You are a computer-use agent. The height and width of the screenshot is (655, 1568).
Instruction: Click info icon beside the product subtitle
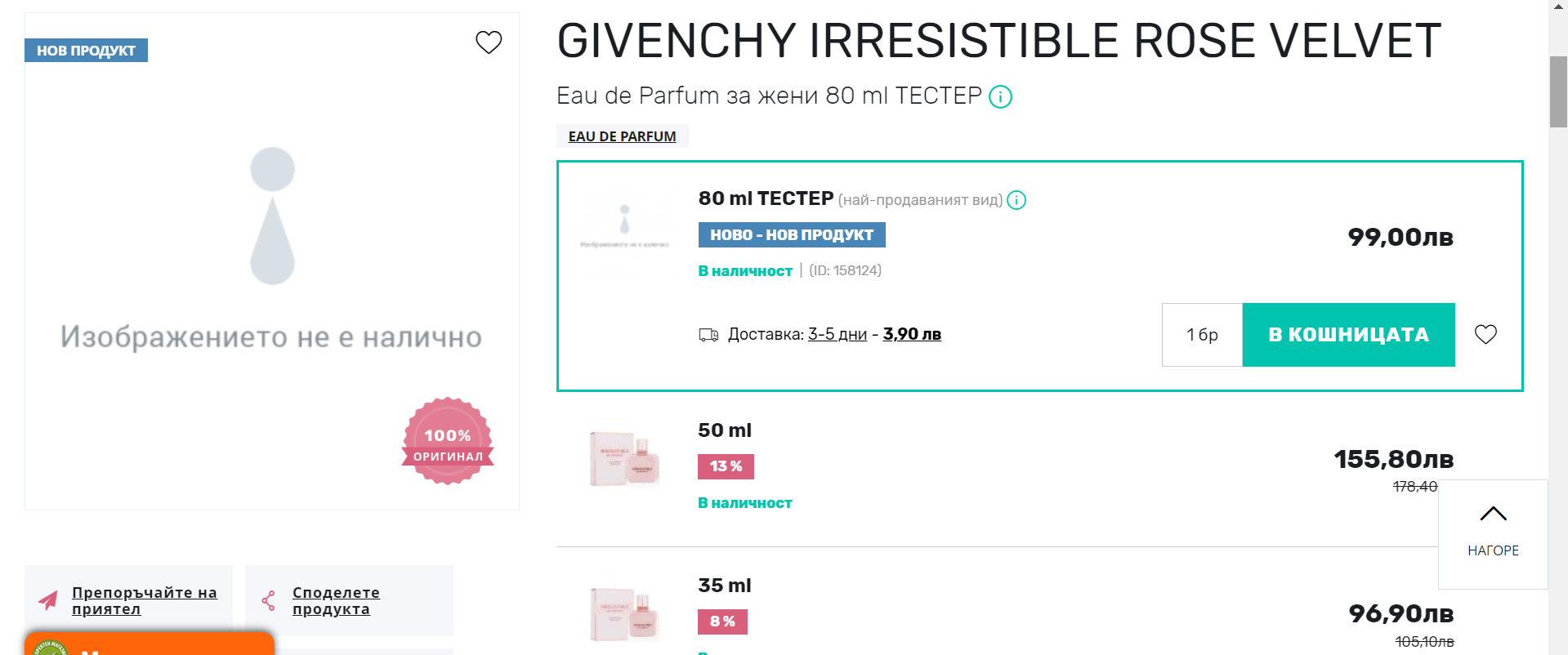pyautogui.click(x=1000, y=97)
